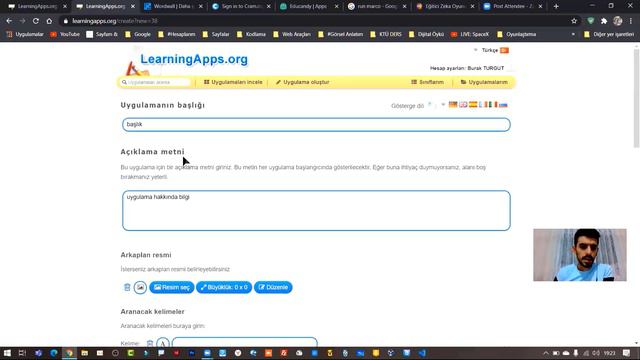Switch to the Educandy browser tab
Screen dimensions: 640x360
309,7
